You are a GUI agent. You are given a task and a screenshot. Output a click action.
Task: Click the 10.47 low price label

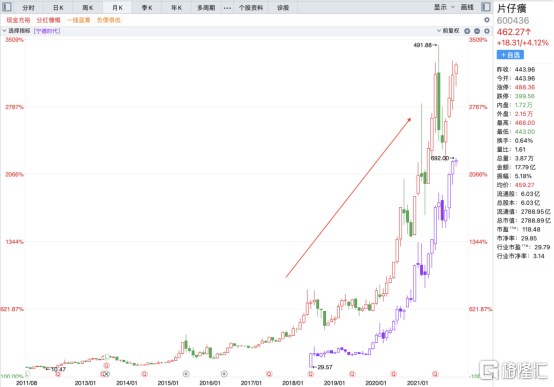click(x=58, y=369)
